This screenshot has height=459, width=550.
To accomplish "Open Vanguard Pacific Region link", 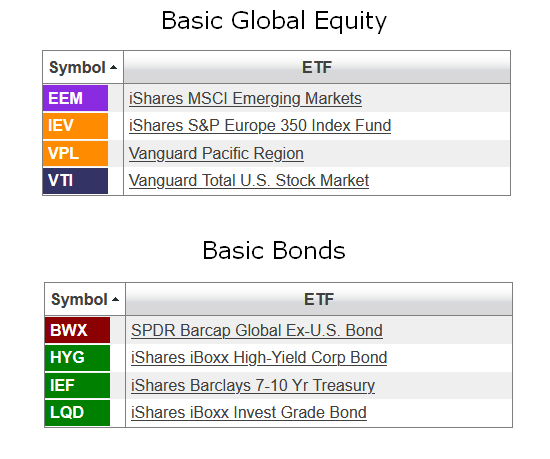I will coord(216,154).
